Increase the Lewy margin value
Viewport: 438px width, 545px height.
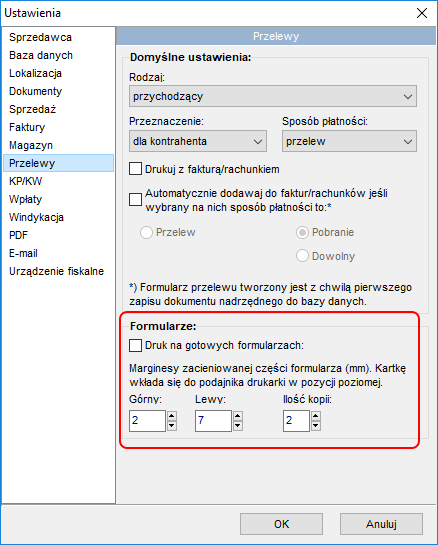(238, 416)
